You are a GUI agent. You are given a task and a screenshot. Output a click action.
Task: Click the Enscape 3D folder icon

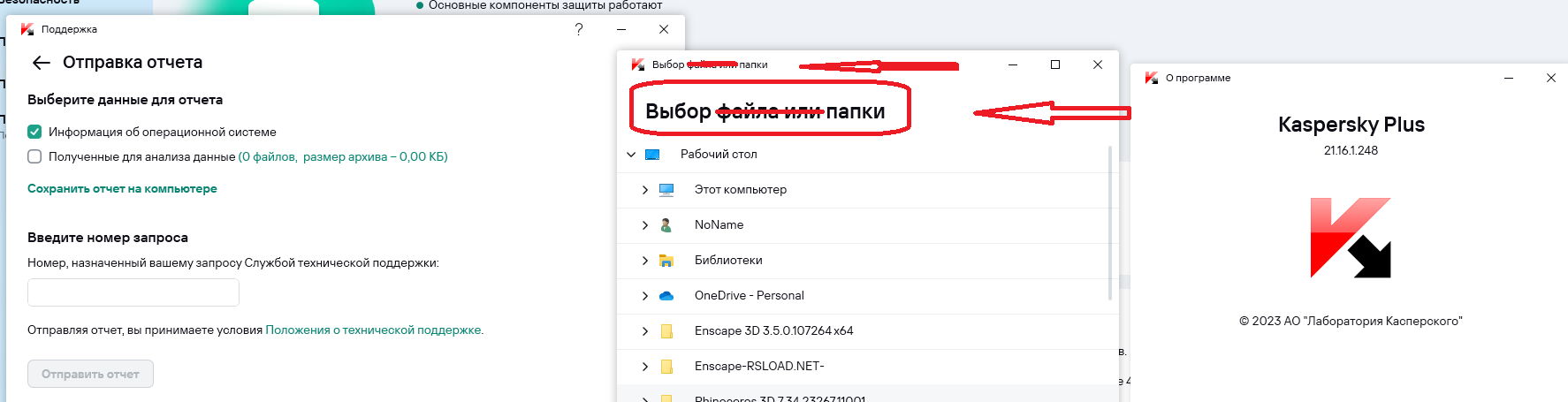(666, 331)
